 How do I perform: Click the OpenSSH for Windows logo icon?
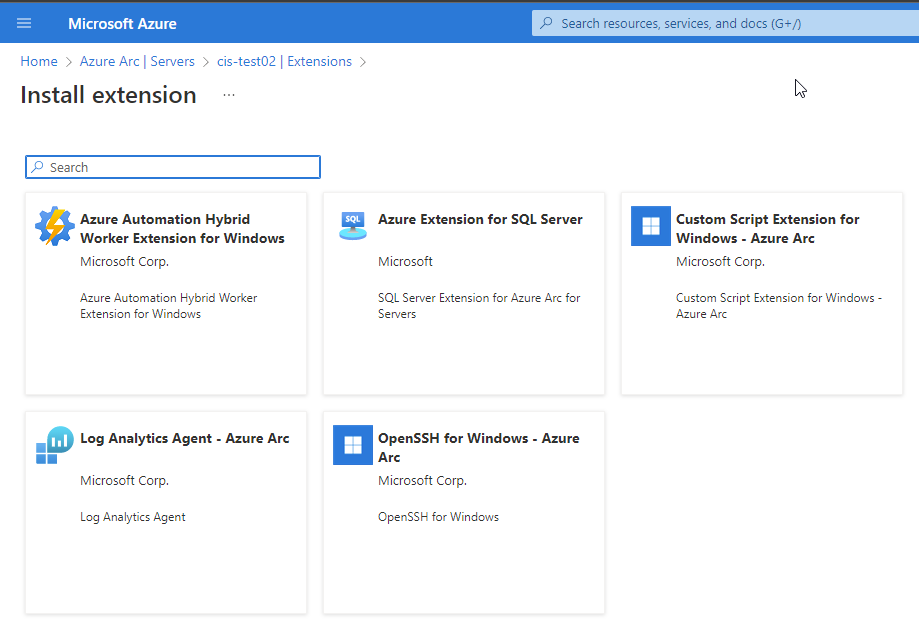point(353,445)
